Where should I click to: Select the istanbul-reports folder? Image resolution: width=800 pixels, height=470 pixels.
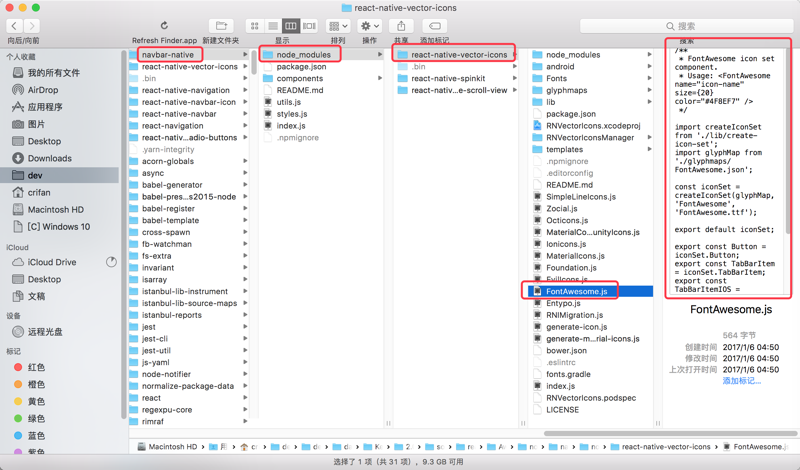(172, 315)
